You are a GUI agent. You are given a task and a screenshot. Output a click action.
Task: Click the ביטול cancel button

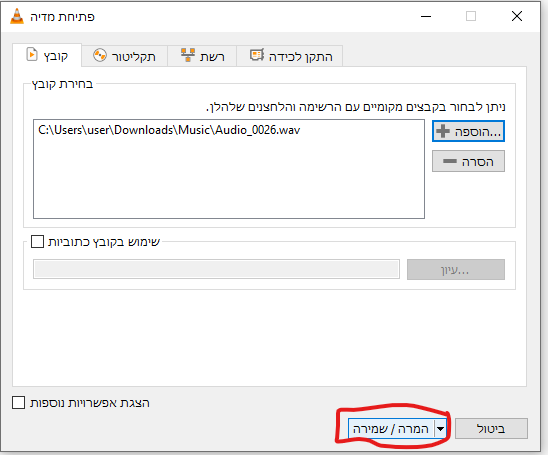(491, 428)
